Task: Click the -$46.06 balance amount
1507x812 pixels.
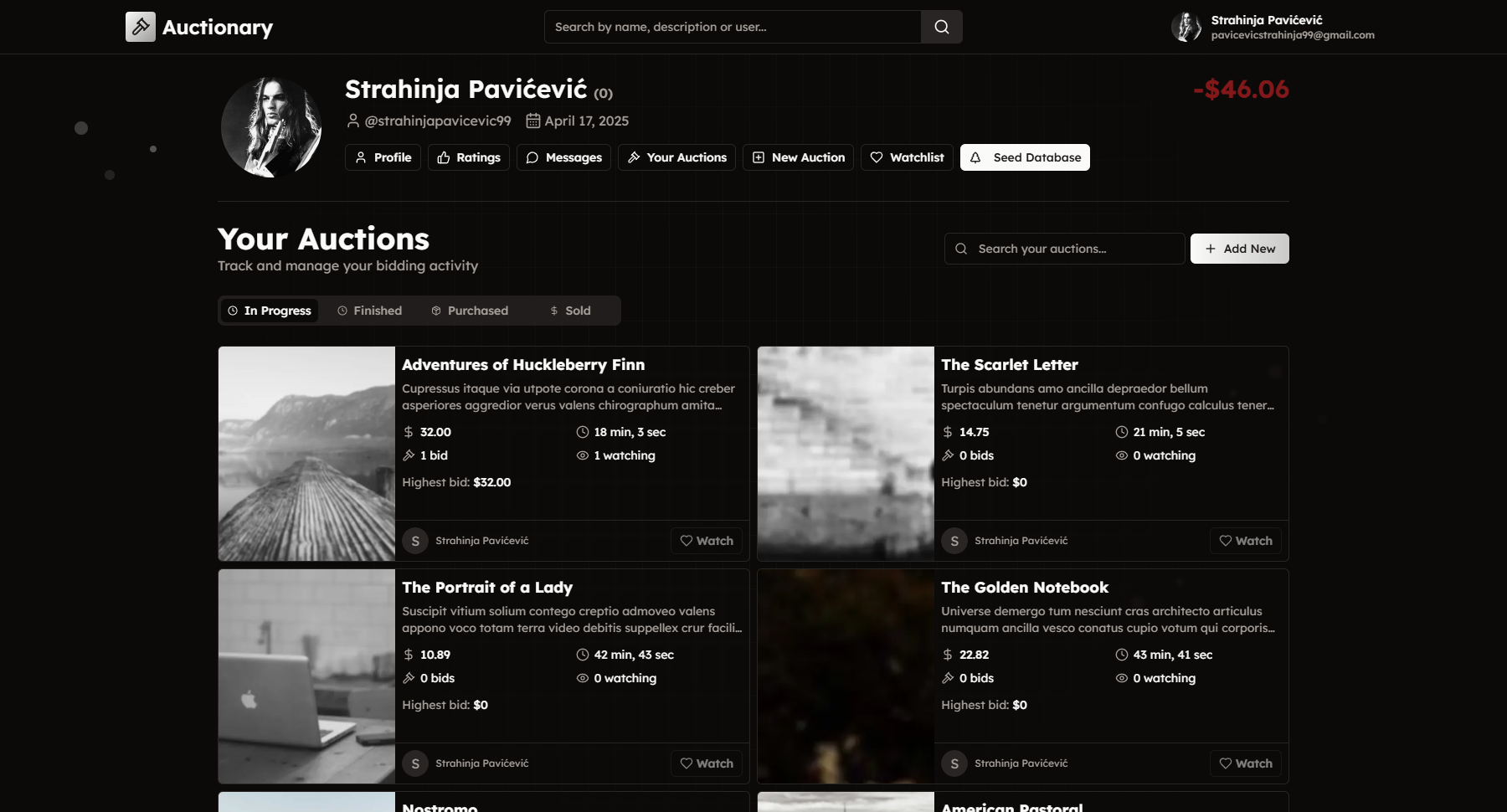Action: pyautogui.click(x=1241, y=89)
